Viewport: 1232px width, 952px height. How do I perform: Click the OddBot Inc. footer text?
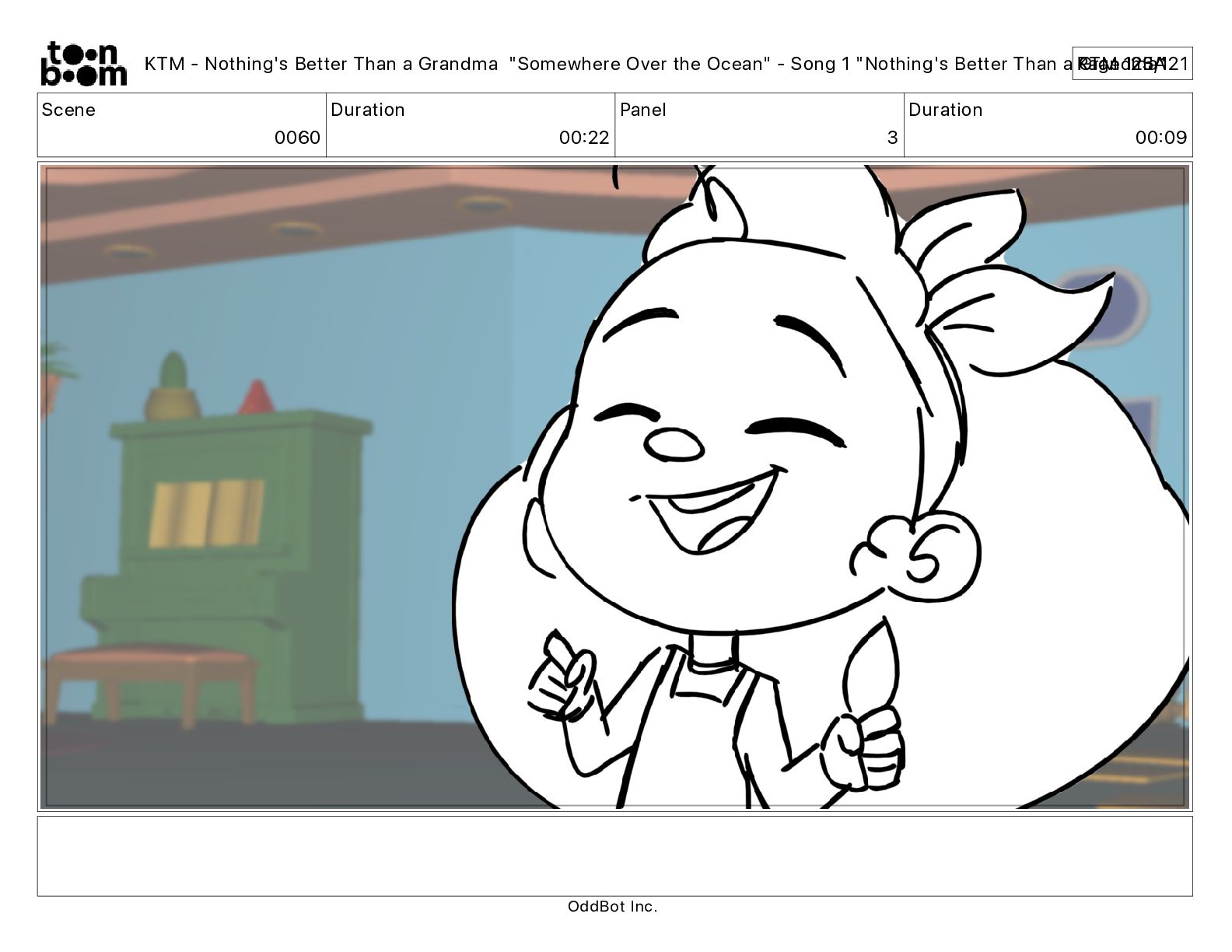pyautogui.click(x=613, y=906)
